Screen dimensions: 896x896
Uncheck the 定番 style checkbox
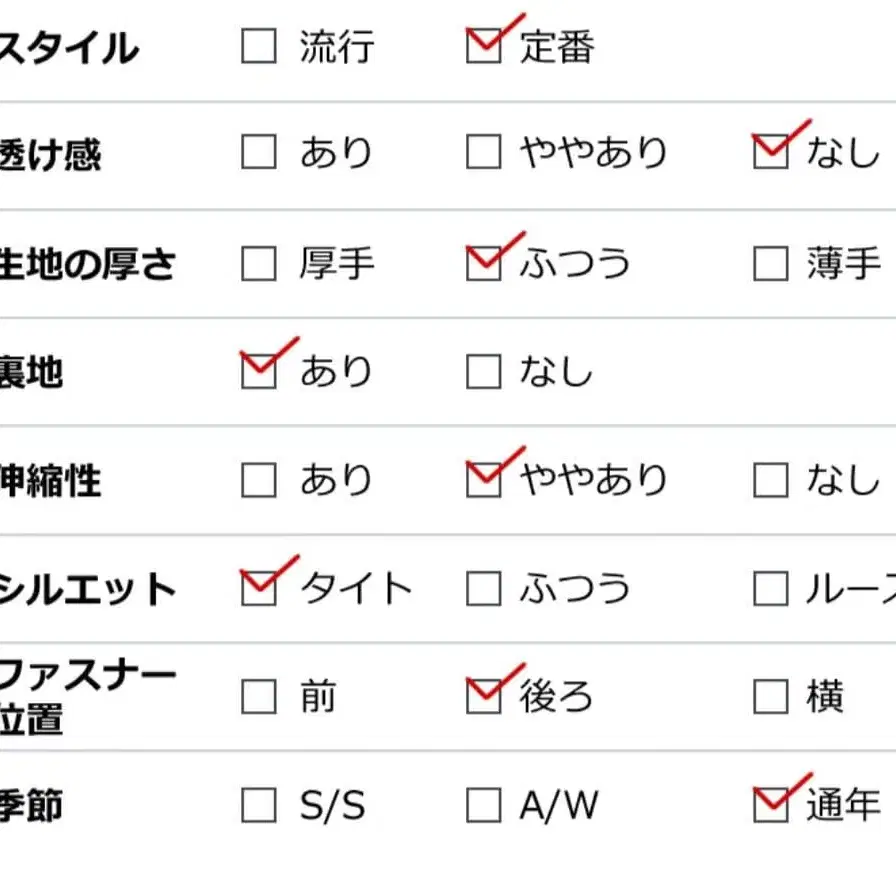[x=483, y=46]
